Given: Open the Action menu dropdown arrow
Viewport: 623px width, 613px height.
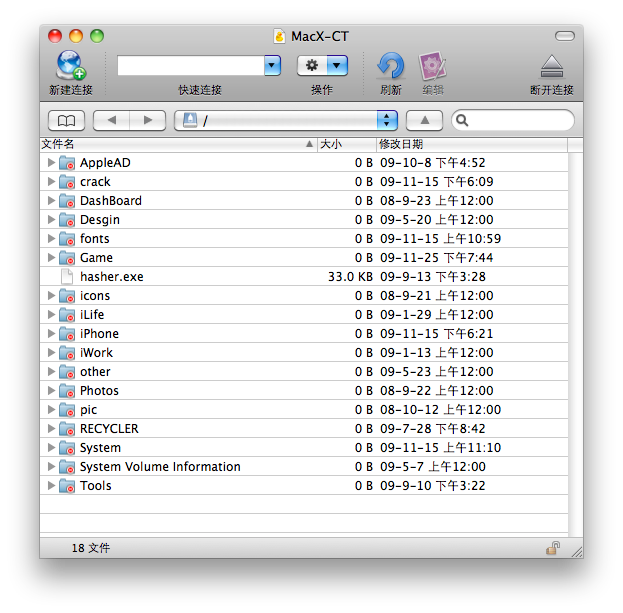Looking at the screenshot, I should point(337,66).
